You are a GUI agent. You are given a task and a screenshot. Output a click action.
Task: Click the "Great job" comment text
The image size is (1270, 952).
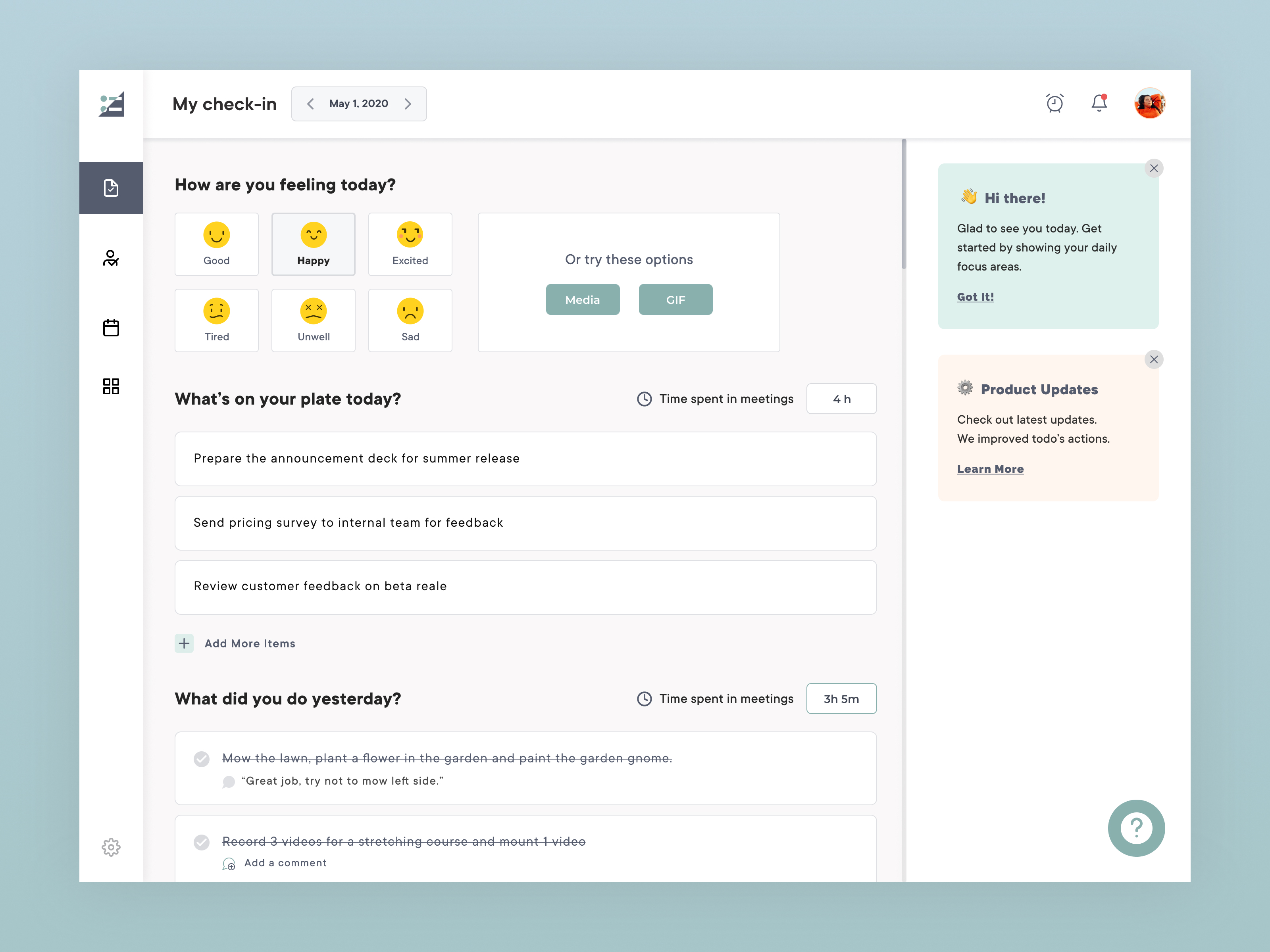pyautogui.click(x=342, y=781)
